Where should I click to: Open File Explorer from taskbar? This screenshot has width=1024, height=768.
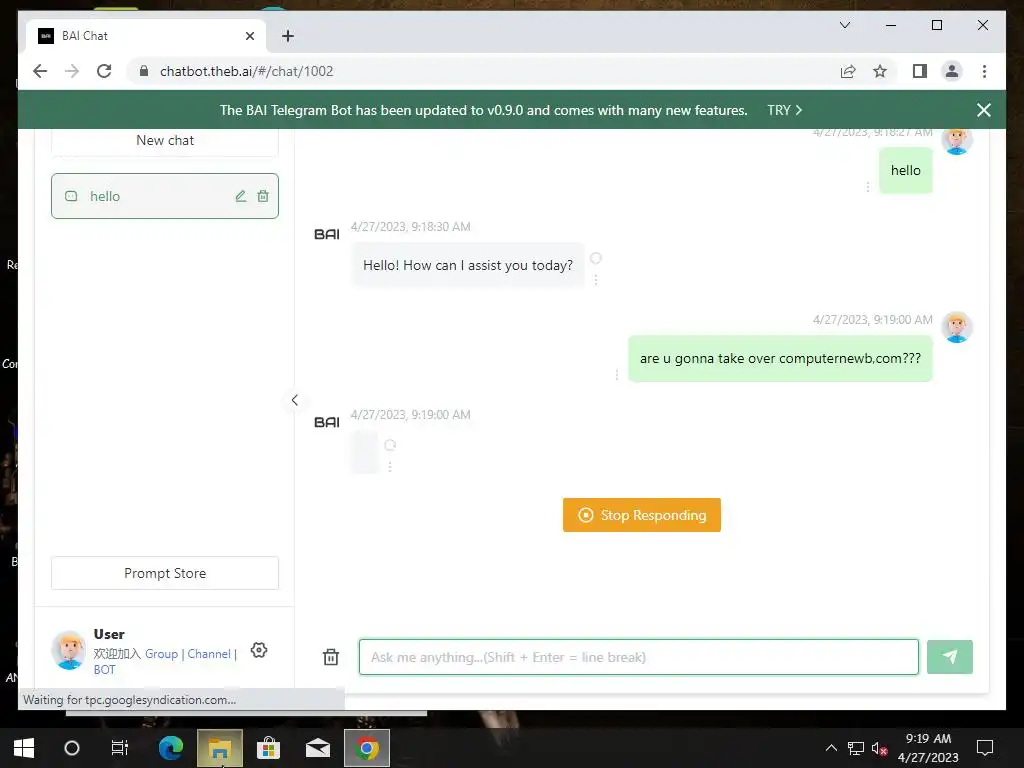(220, 748)
